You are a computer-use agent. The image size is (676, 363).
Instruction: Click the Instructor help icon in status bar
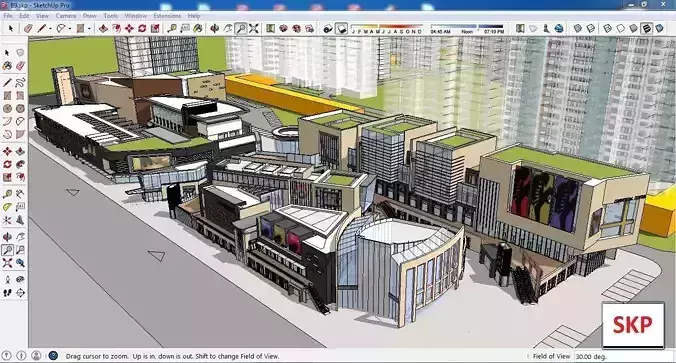(53, 356)
